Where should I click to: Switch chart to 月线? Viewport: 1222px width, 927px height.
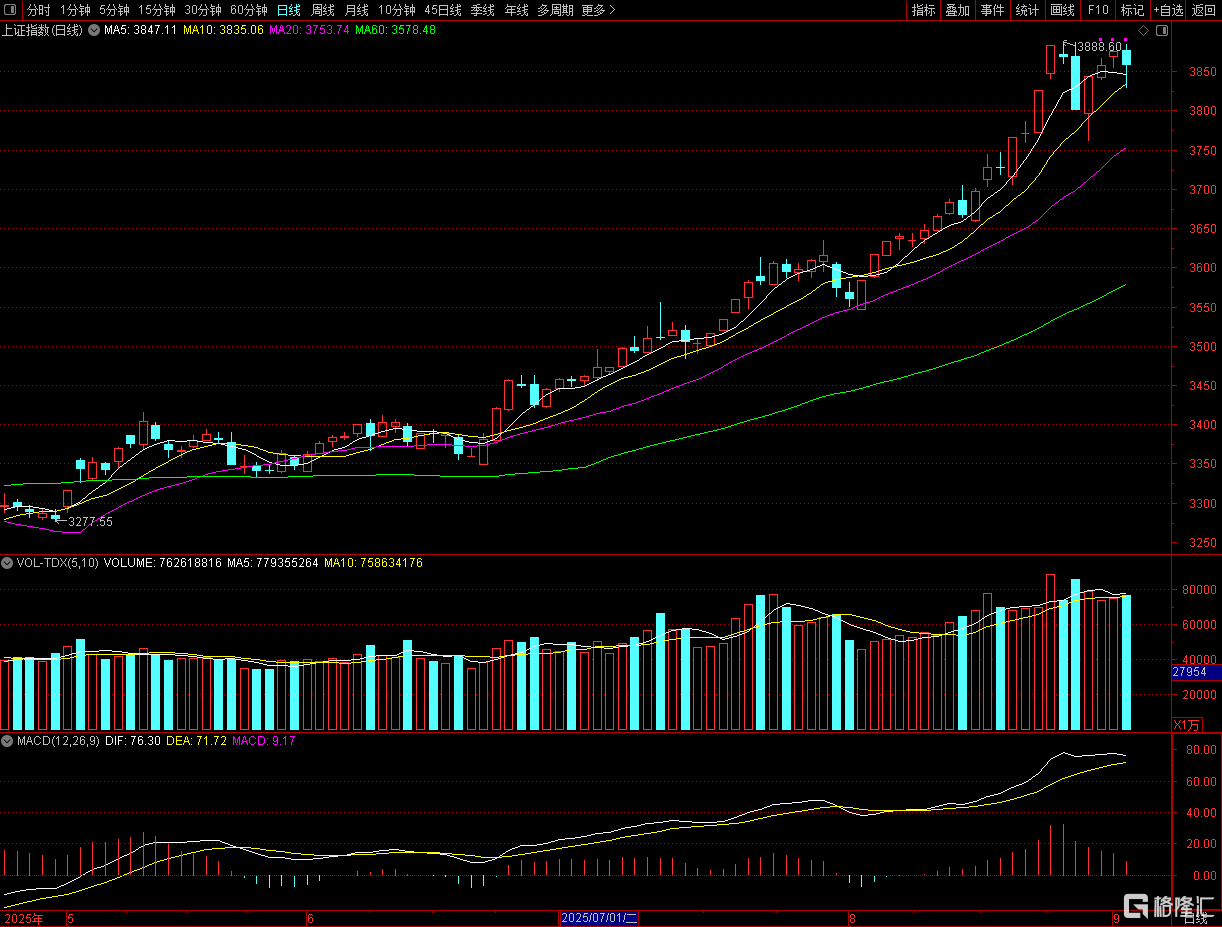tap(356, 10)
